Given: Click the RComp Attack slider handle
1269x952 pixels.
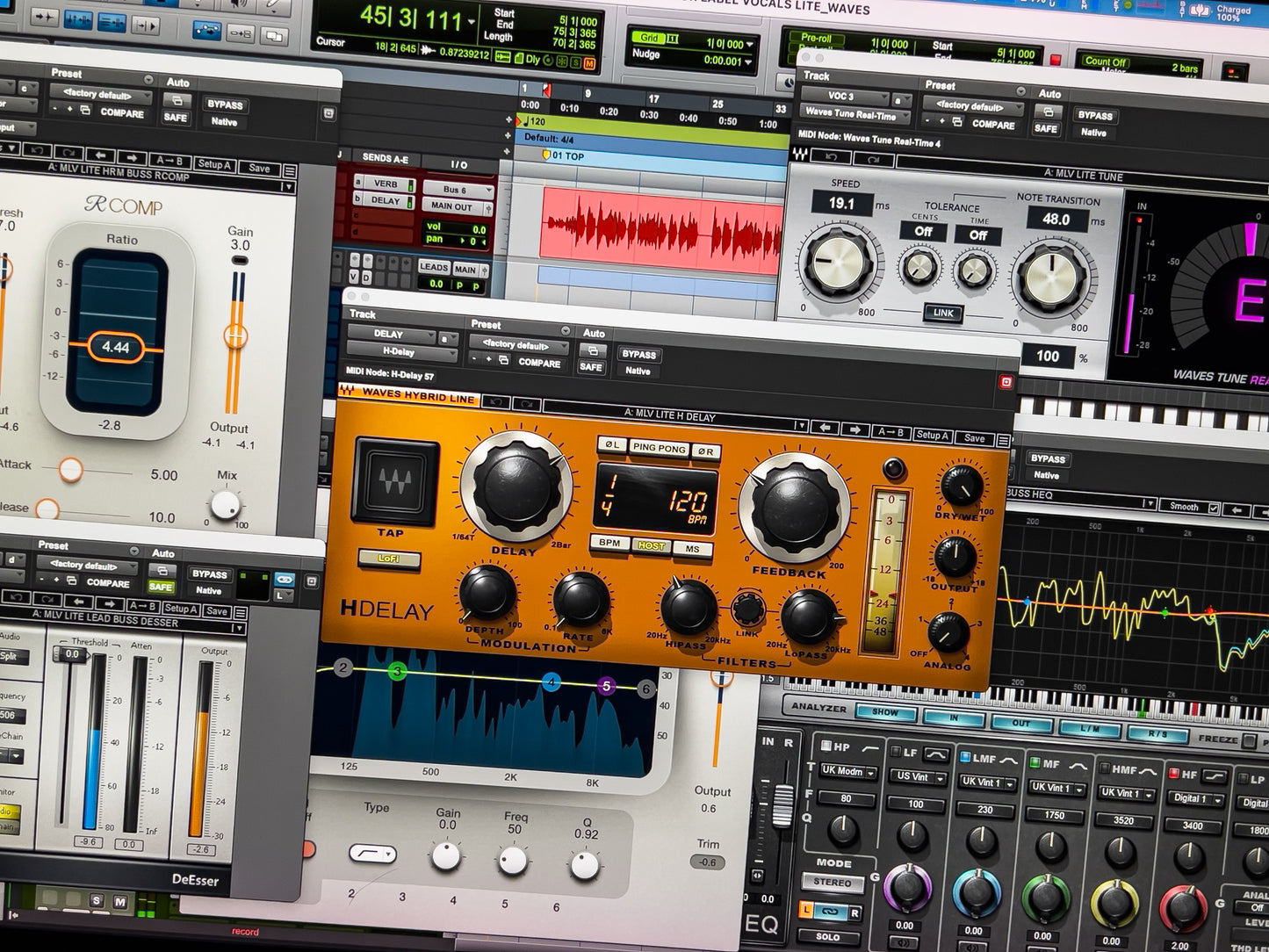Looking at the screenshot, I should tap(69, 469).
